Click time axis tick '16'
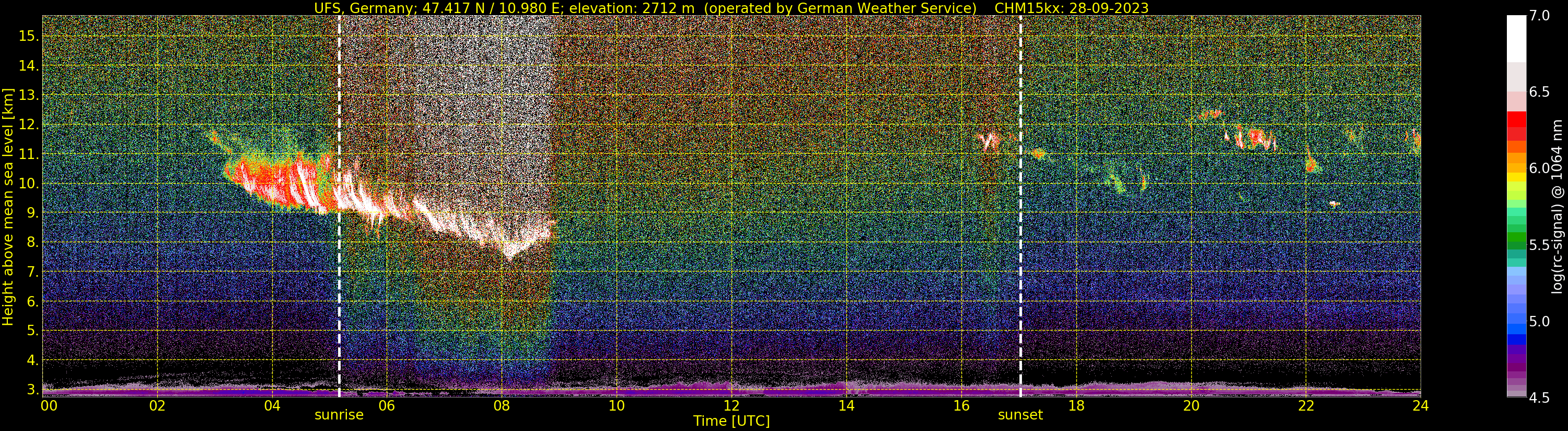The width and height of the screenshot is (1568, 431). [961, 405]
